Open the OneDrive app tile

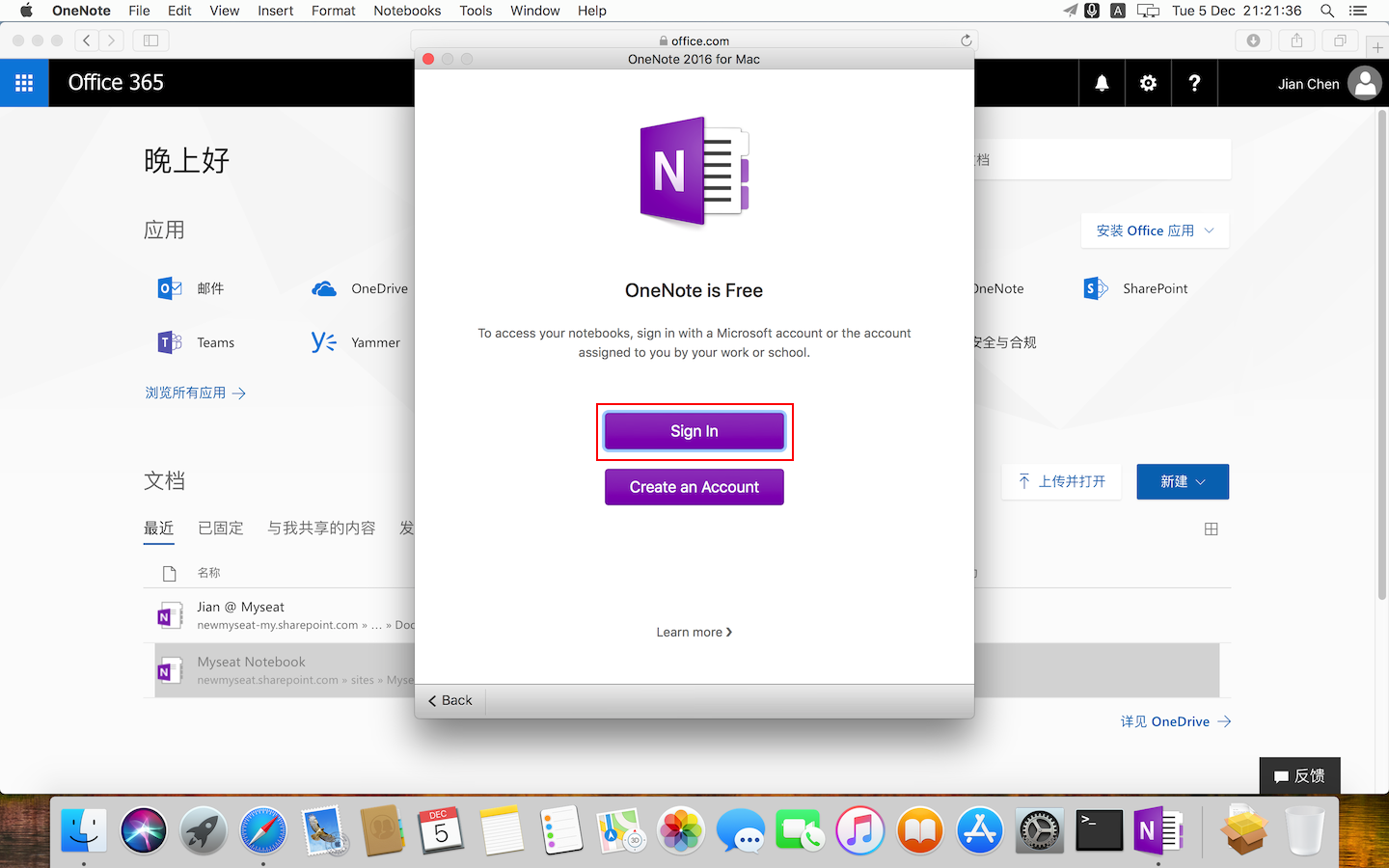tap(360, 288)
